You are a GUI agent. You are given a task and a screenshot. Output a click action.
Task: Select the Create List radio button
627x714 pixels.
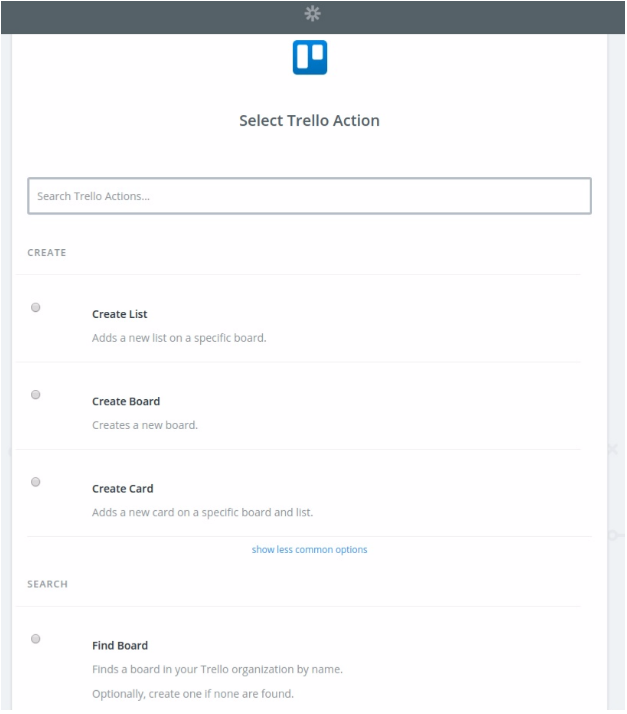36,307
